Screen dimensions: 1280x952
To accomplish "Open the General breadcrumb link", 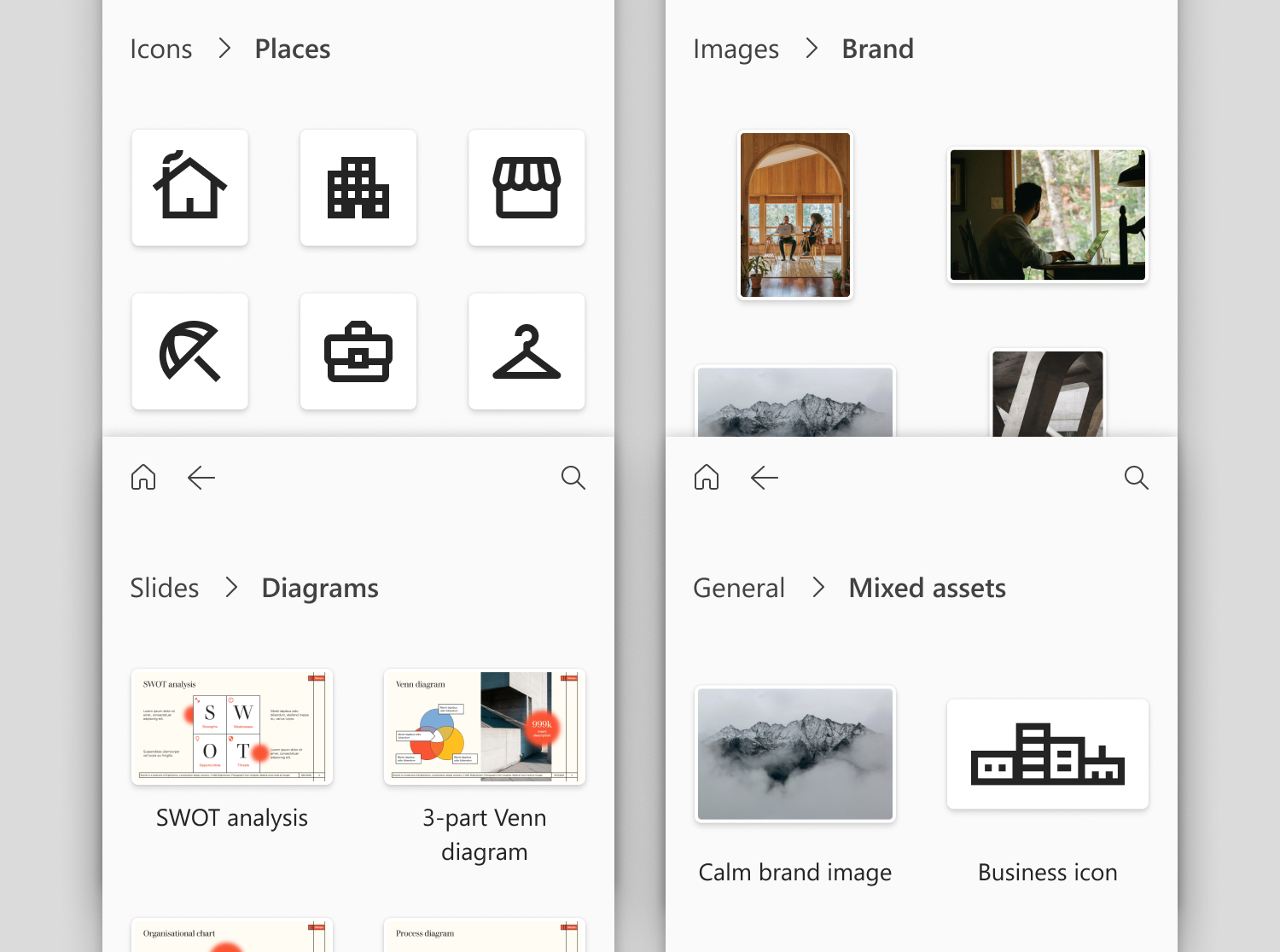I will pyautogui.click(x=739, y=588).
